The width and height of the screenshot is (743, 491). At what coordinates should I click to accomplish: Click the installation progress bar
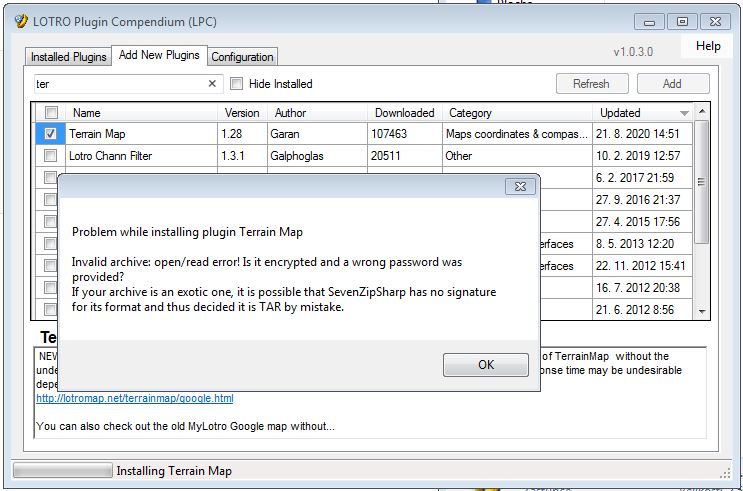click(63, 471)
